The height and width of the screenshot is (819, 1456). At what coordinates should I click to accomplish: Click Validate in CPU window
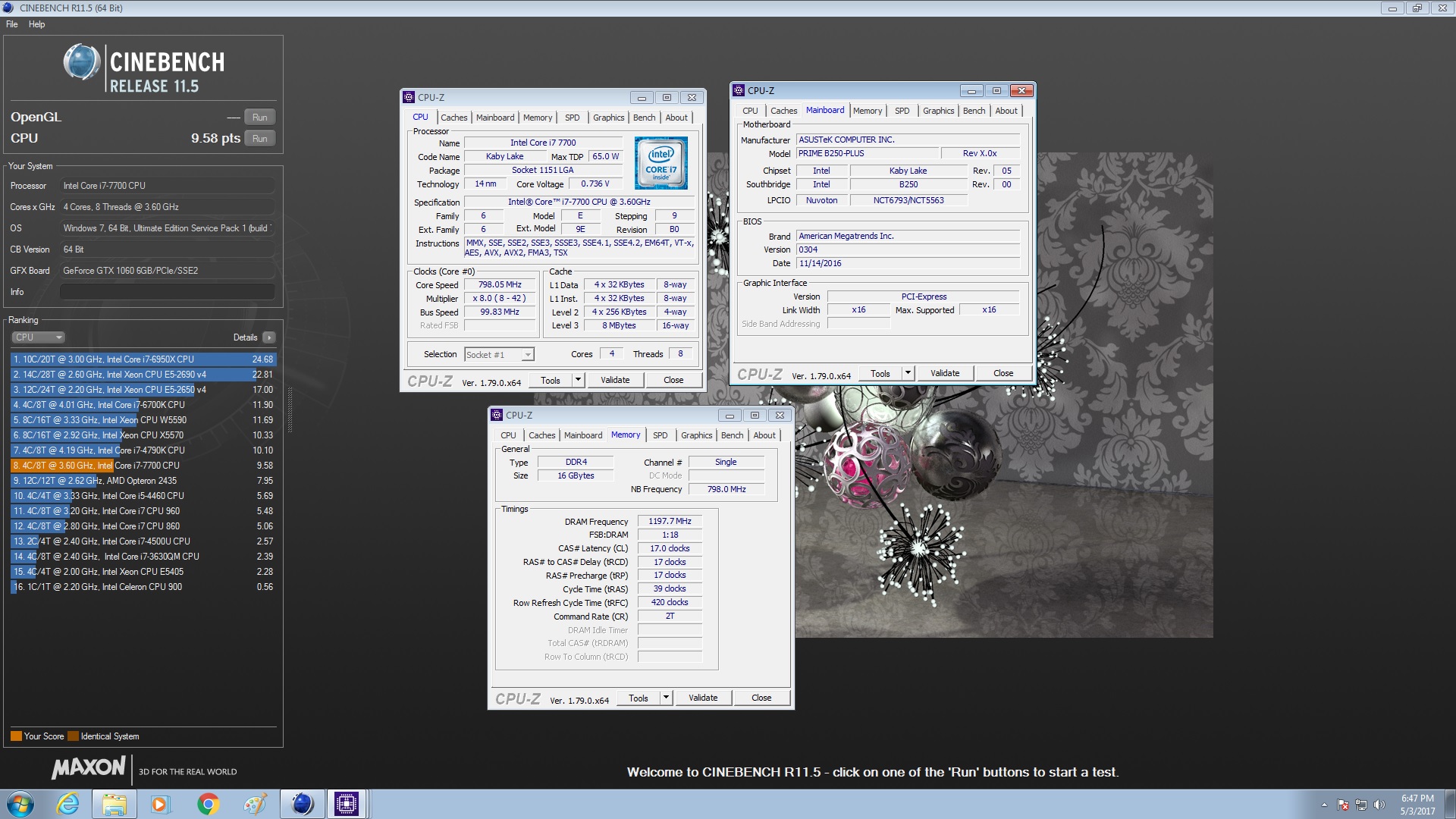[x=615, y=381]
